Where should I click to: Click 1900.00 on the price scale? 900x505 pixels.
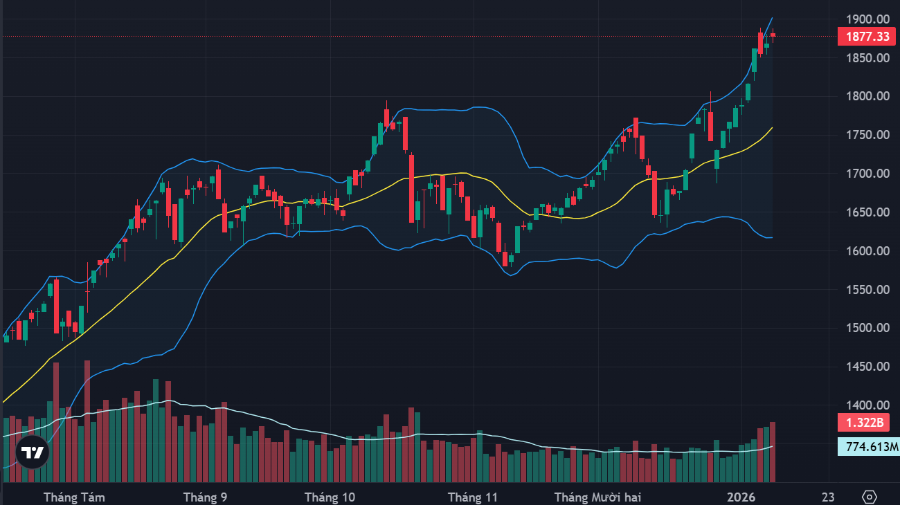click(x=866, y=19)
